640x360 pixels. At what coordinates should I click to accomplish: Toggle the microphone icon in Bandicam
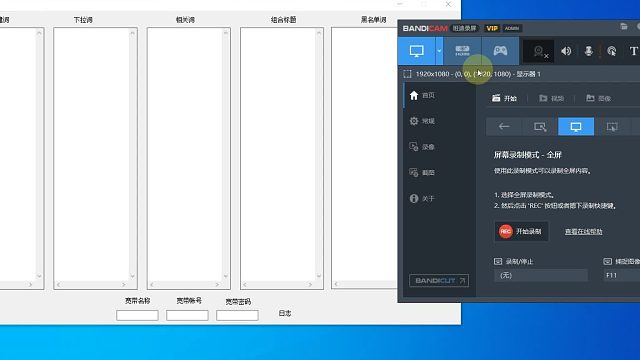tap(589, 51)
